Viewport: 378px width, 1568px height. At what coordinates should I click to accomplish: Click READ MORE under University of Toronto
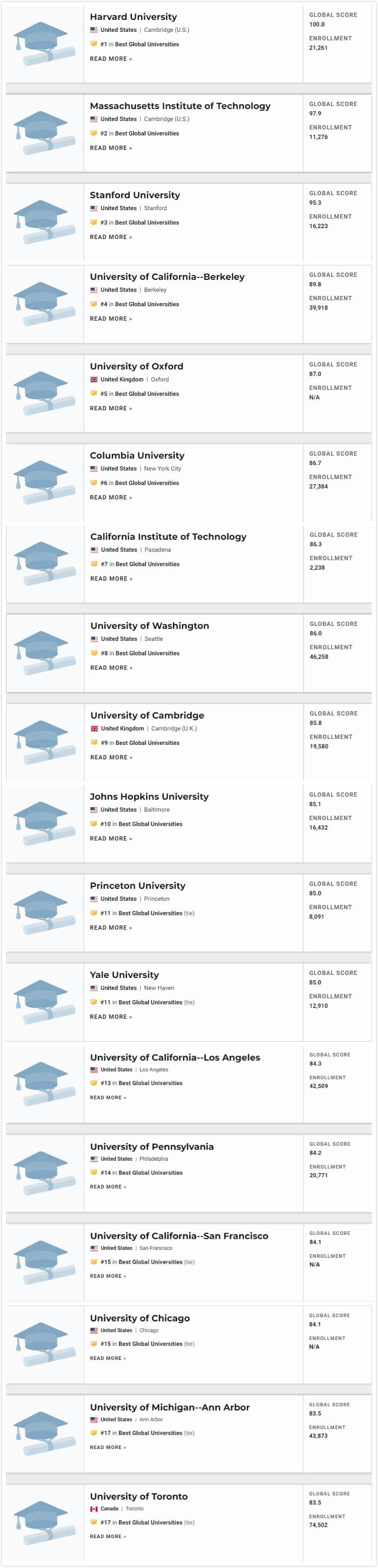point(107,1536)
